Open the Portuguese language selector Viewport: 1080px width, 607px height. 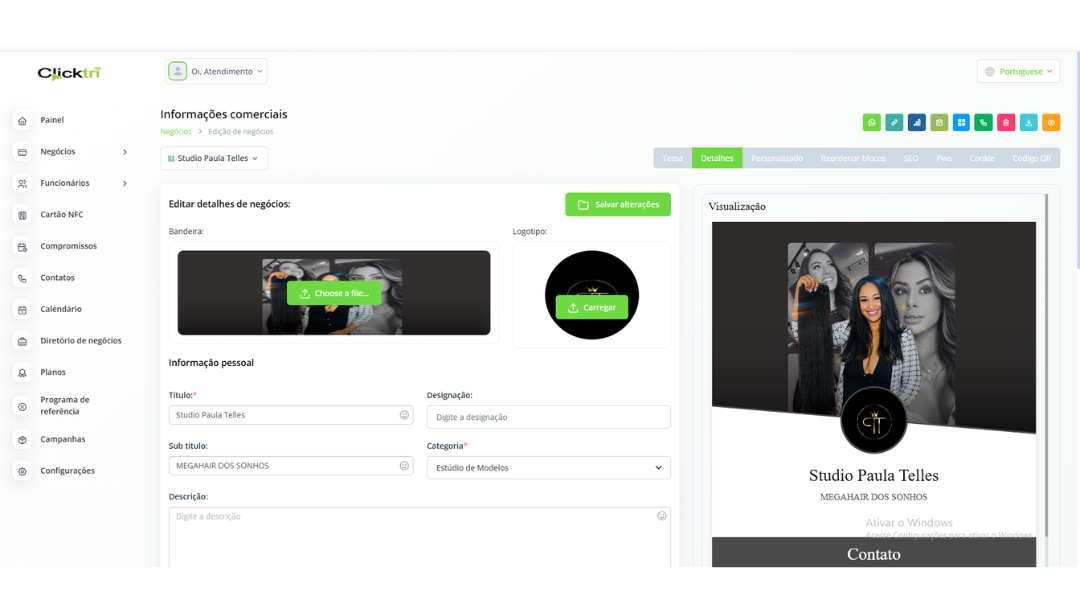[1018, 72]
